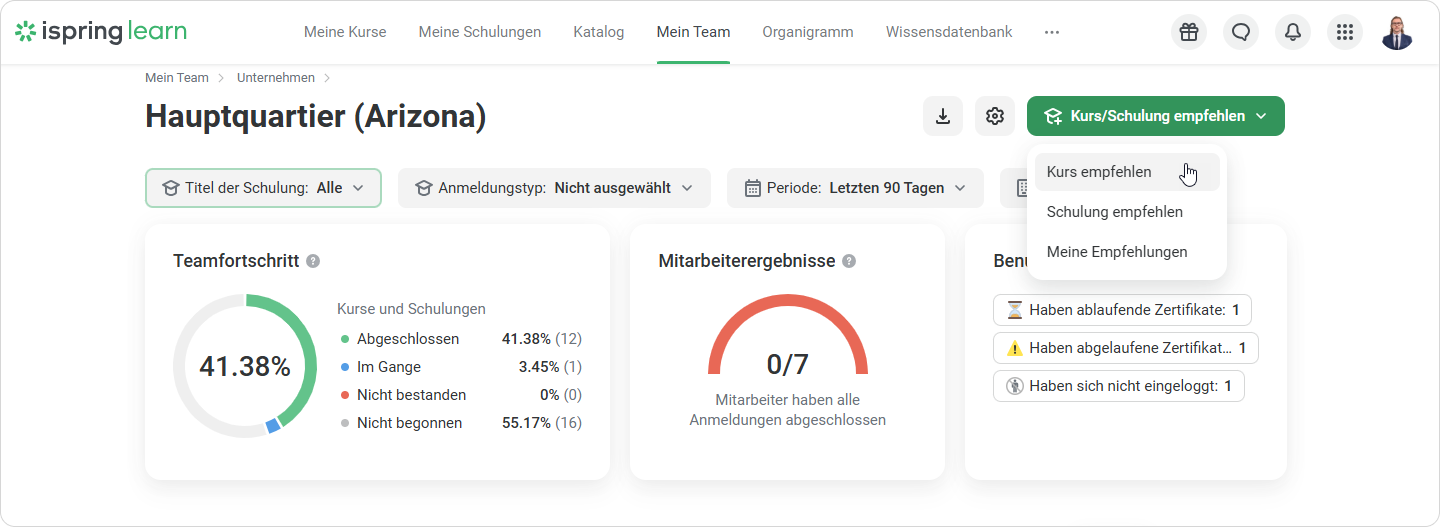Expand the Periode filter dropdown

(855, 188)
